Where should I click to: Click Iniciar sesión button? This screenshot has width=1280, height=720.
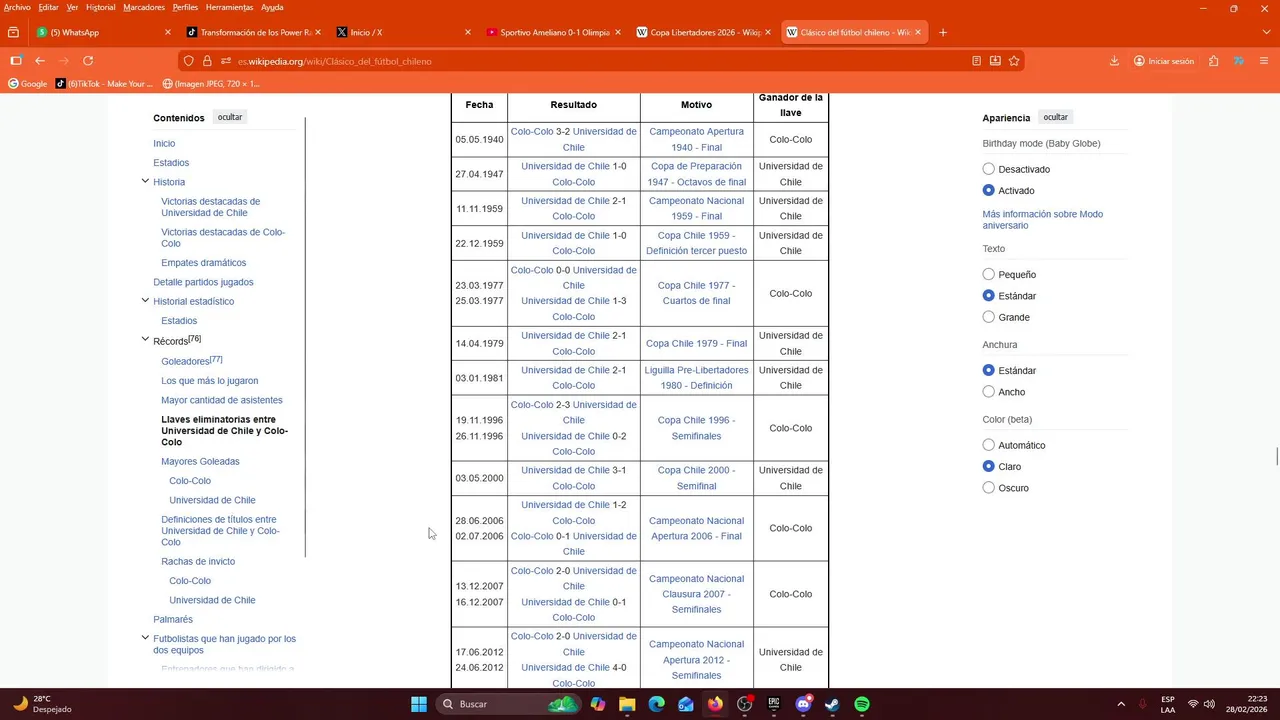pyautogui.click(x=1164, y=61)
